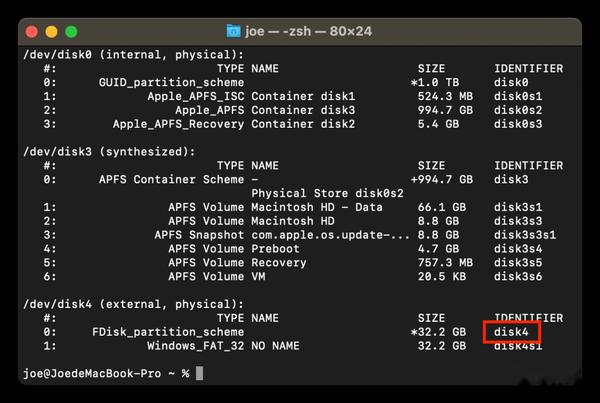
Task: Click 'Container disk3' name
Action: click(303, 110)
